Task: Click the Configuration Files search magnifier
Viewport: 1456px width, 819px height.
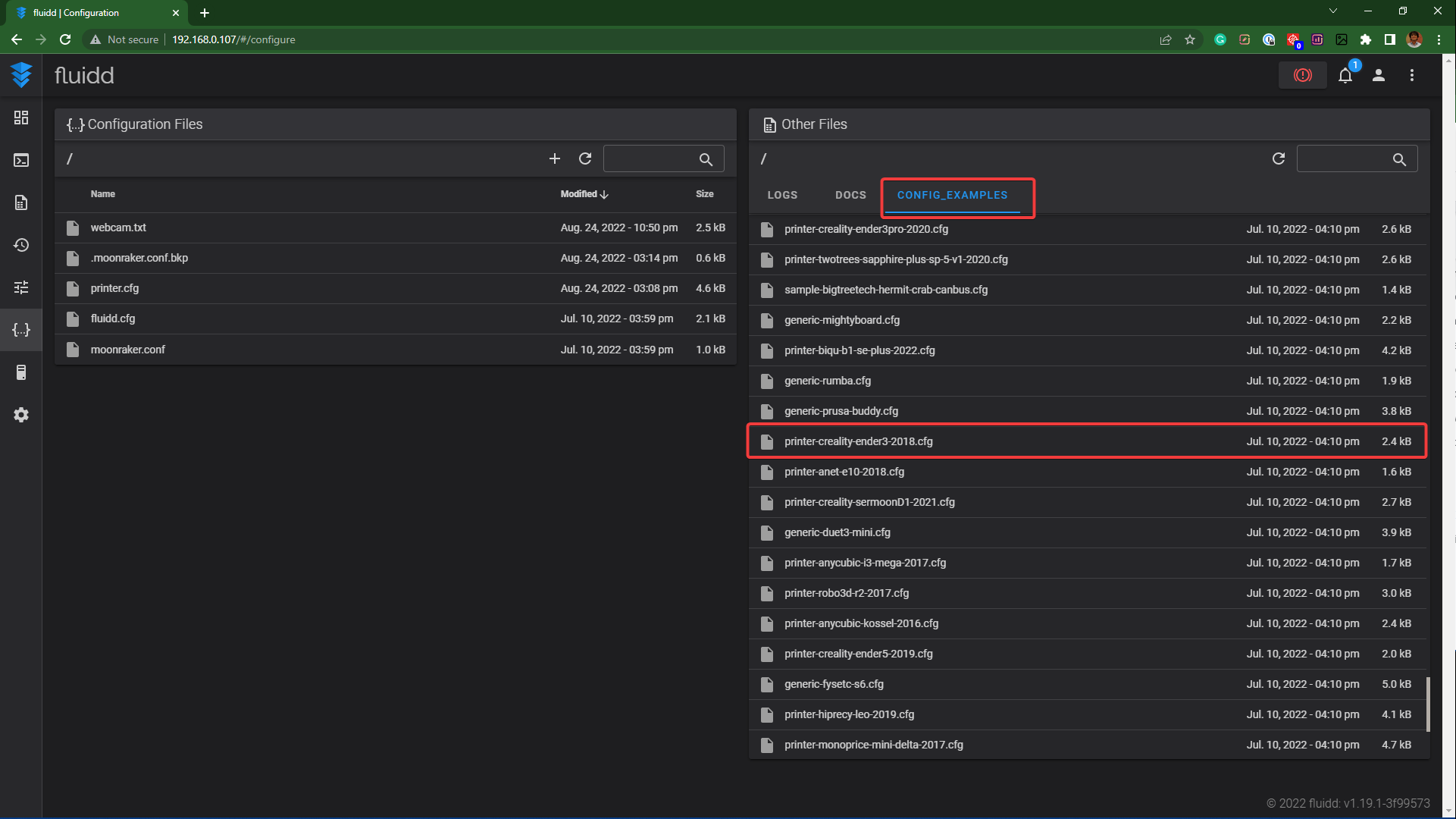Action: (x=706, y=159)
